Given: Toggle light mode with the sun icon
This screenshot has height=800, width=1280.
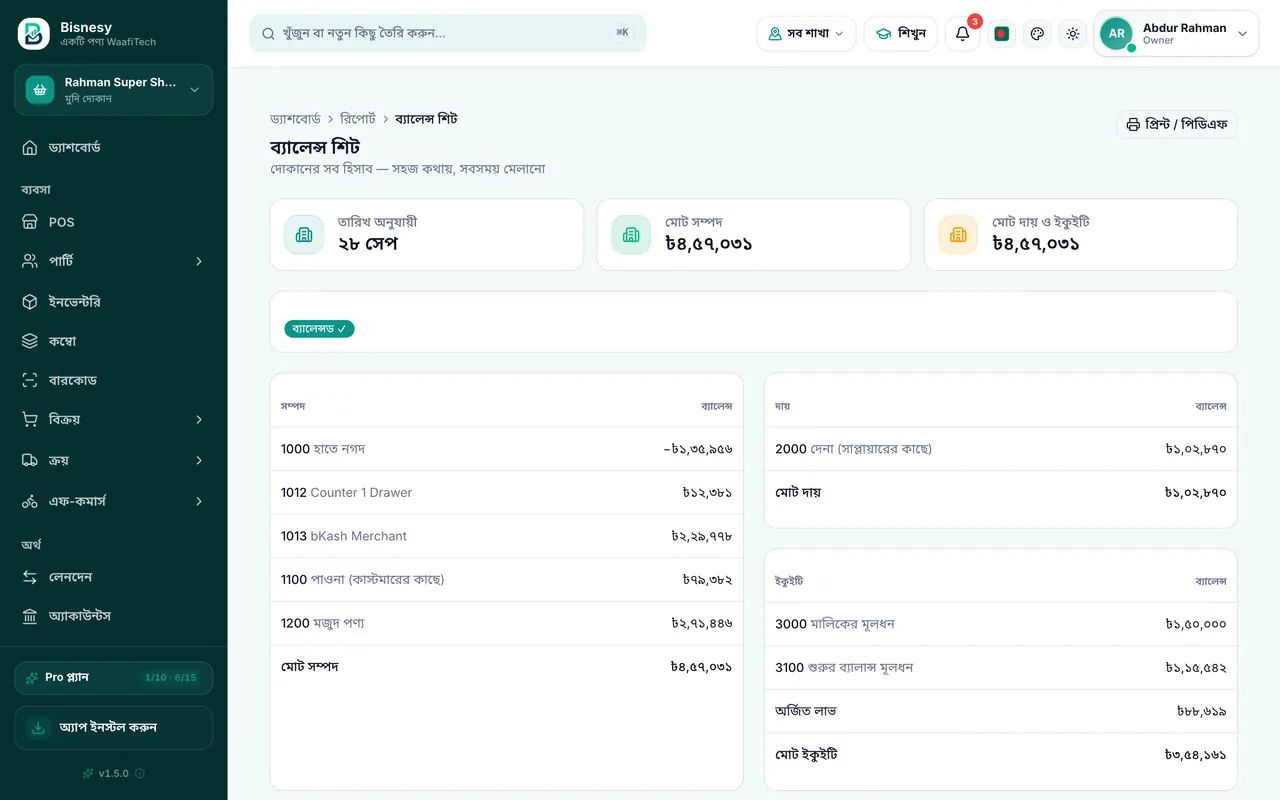Looking at the screenshot, I should click(x=1073, y=34).
